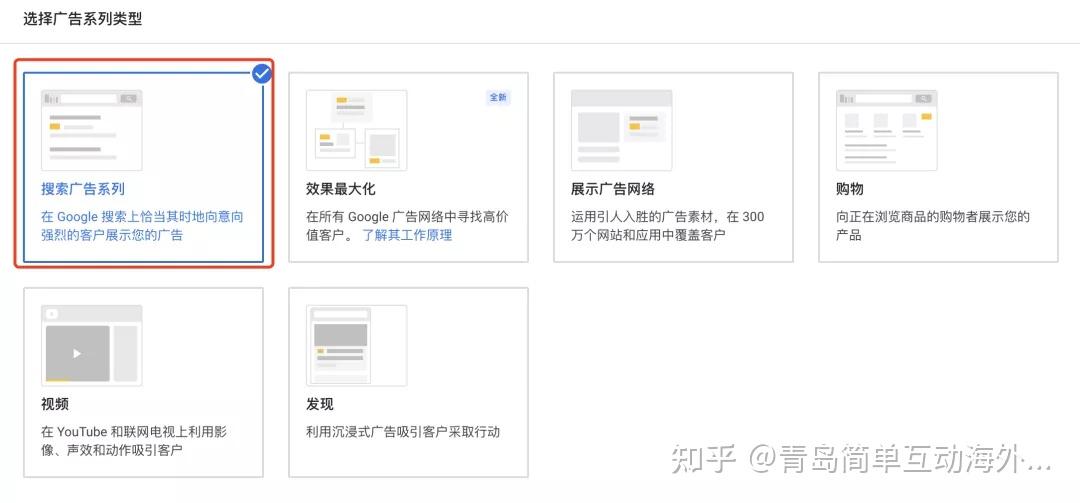Click the 发现 card description text

[x=403, y=432]
